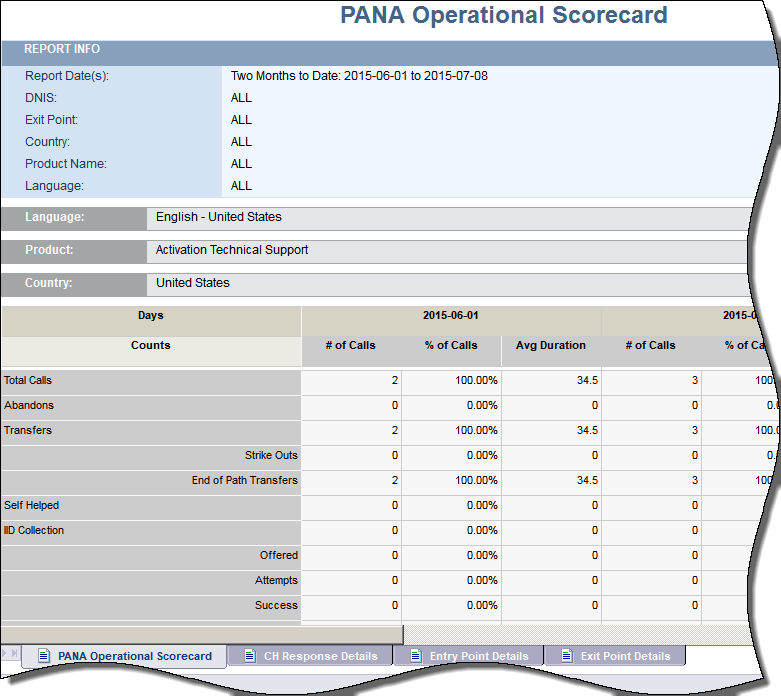Screen dimensions: 781x696
Task: Click the Language value English - United States
Action: tap(219, 217)
